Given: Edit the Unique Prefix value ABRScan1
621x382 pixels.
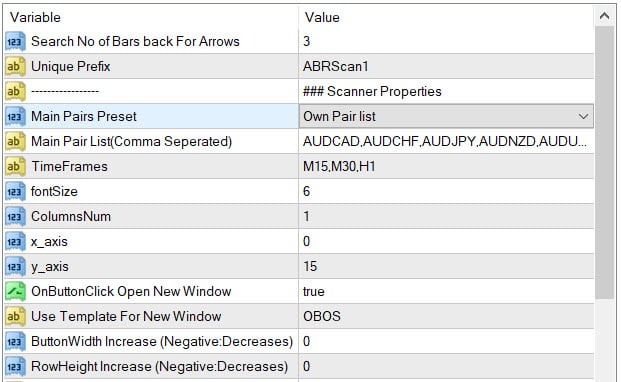Looking at the screenshot, I should click(x=446, y=67).
